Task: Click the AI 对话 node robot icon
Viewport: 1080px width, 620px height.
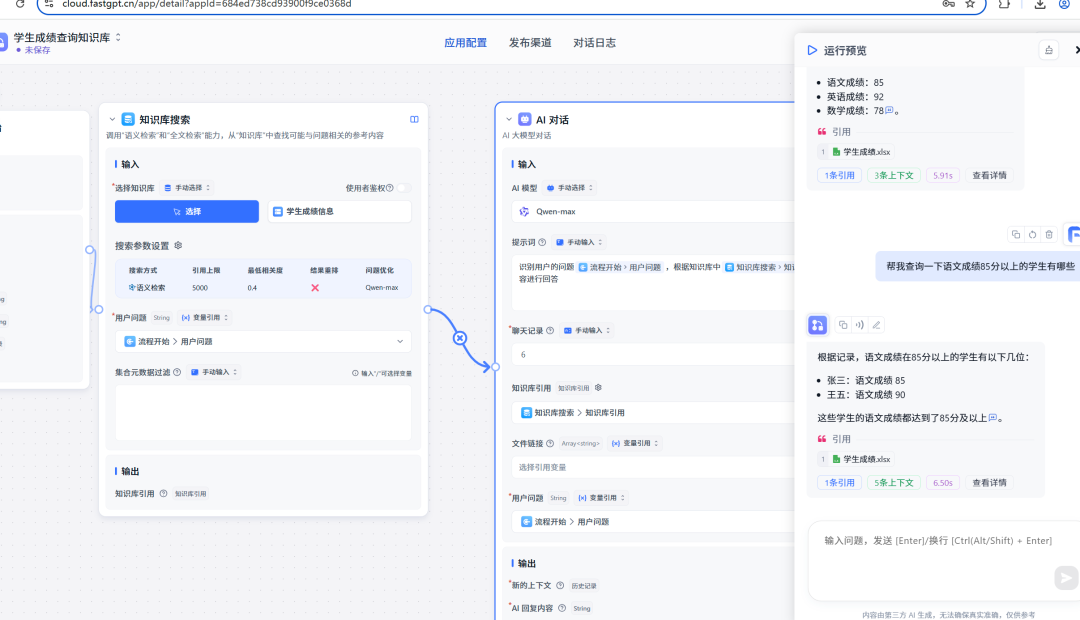Action: pos(525,119)
